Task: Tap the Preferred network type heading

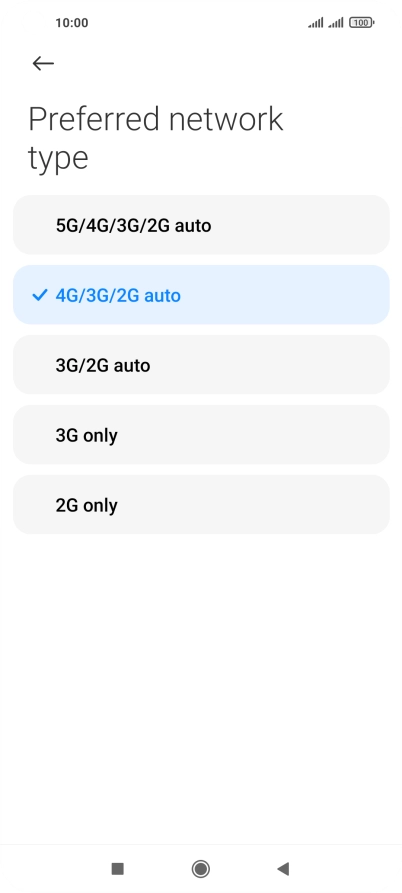Action: coord(155,138)
